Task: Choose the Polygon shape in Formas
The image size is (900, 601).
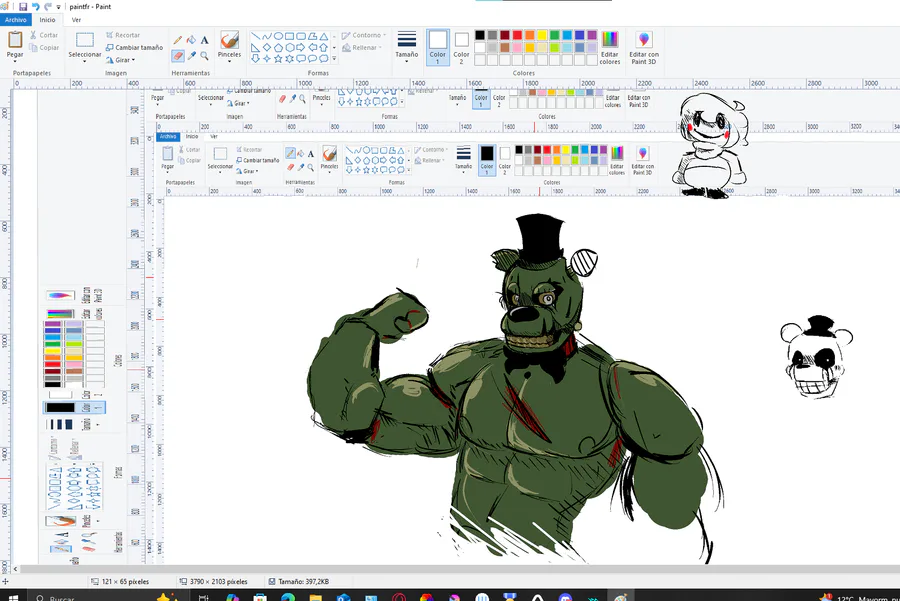Action: coord(313,36)
